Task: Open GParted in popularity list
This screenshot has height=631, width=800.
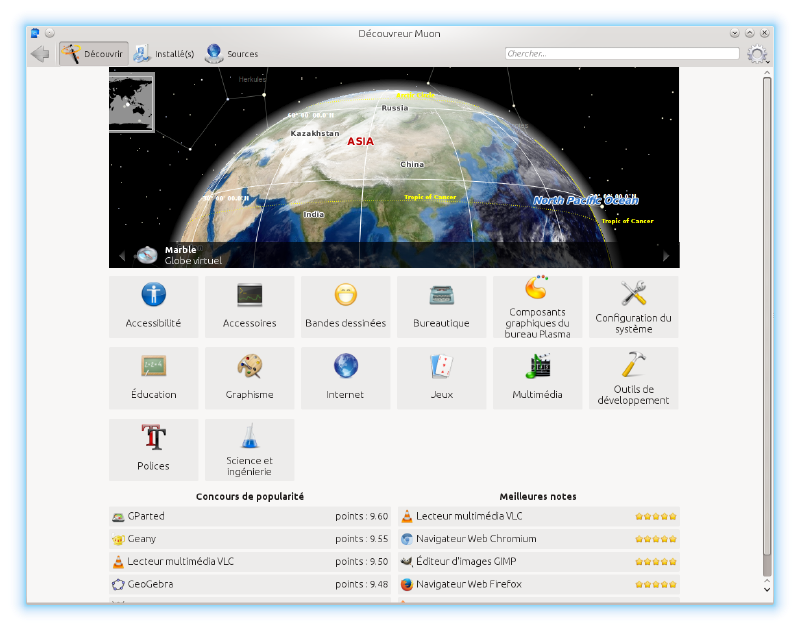Action: coord(249,516)
